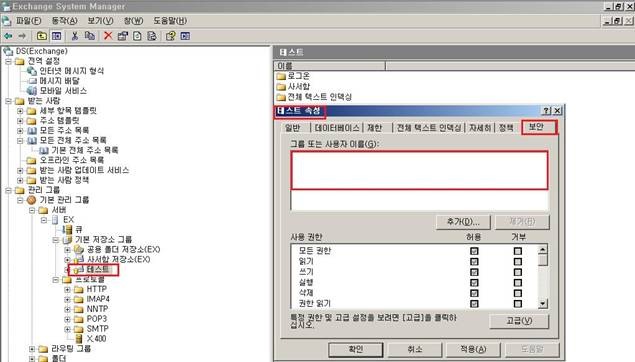Click the Back arrow toolbar icon
This screenshot has width=635, height=362.
point(8,36)
